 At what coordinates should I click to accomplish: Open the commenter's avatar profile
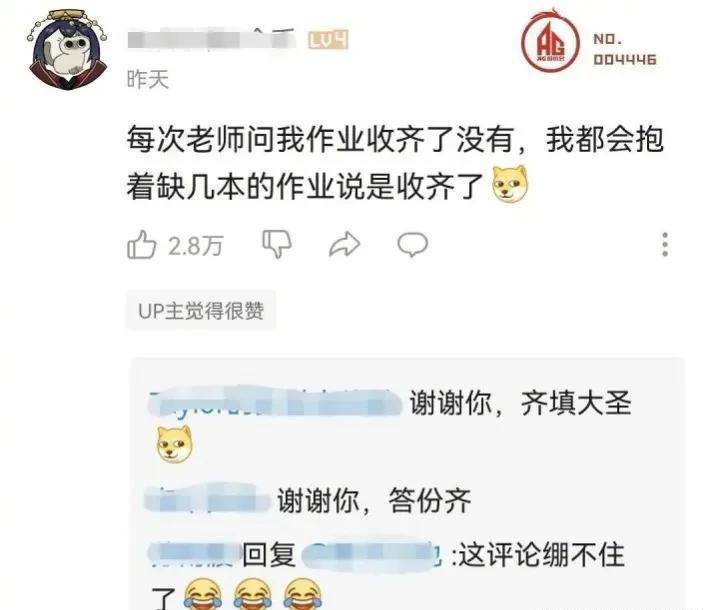[x=67, y=50]
